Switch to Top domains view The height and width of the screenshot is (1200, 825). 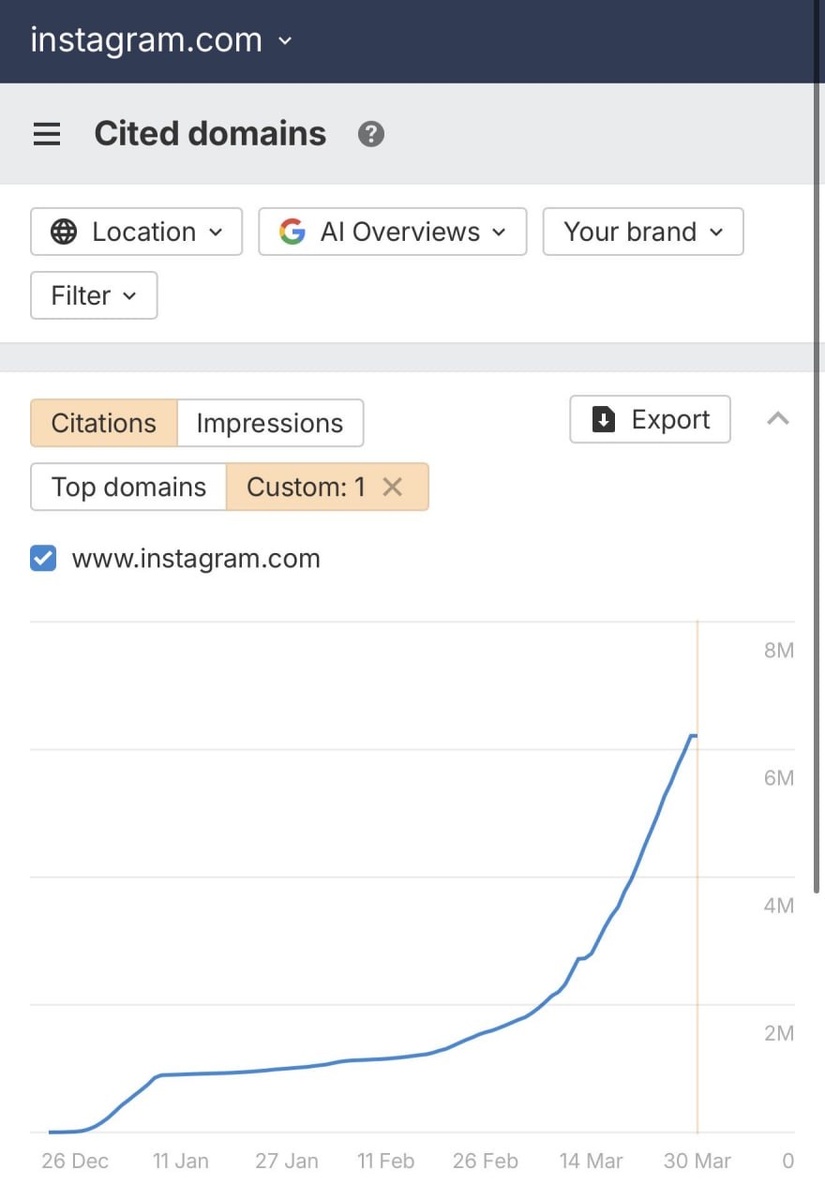128,487
